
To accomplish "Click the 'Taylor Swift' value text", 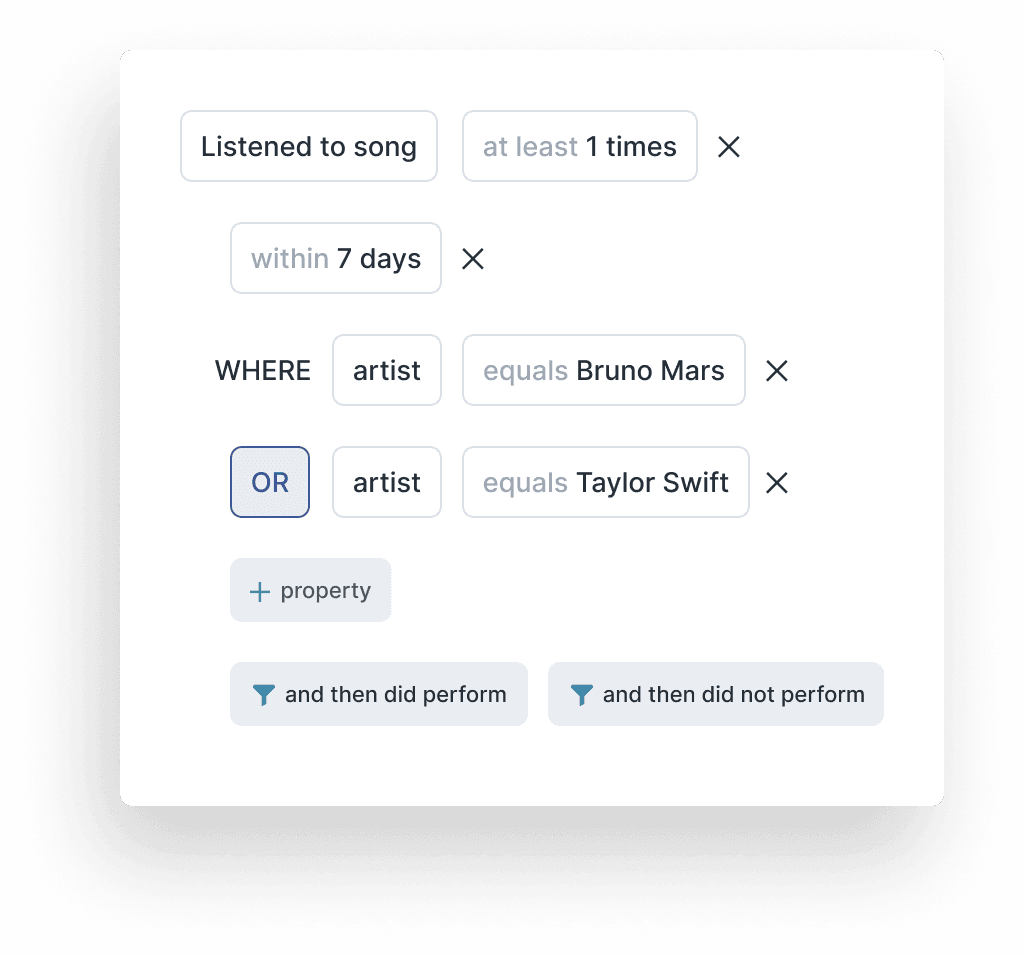I will click(652, 483).
